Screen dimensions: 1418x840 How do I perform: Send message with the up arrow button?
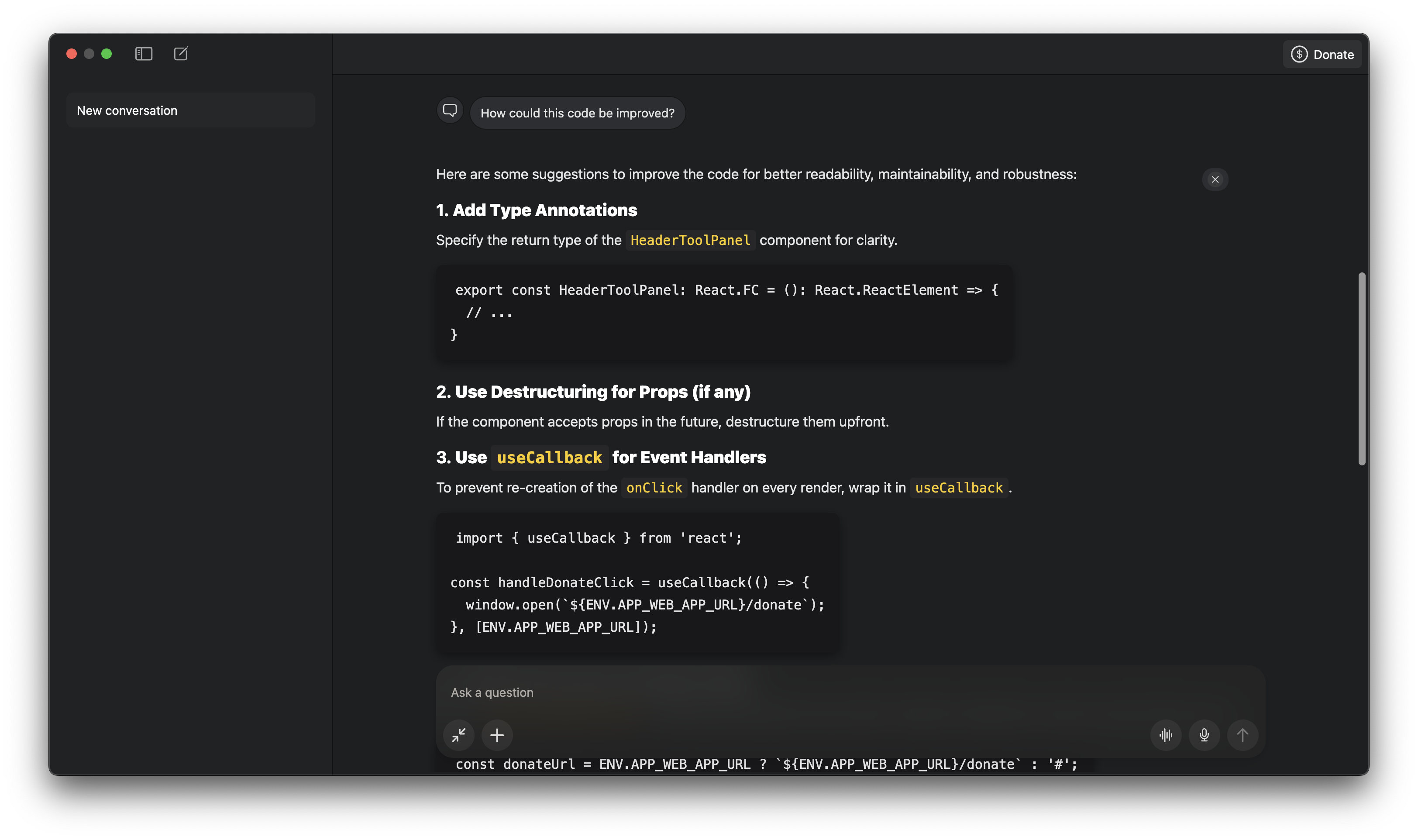[1242, 735]
